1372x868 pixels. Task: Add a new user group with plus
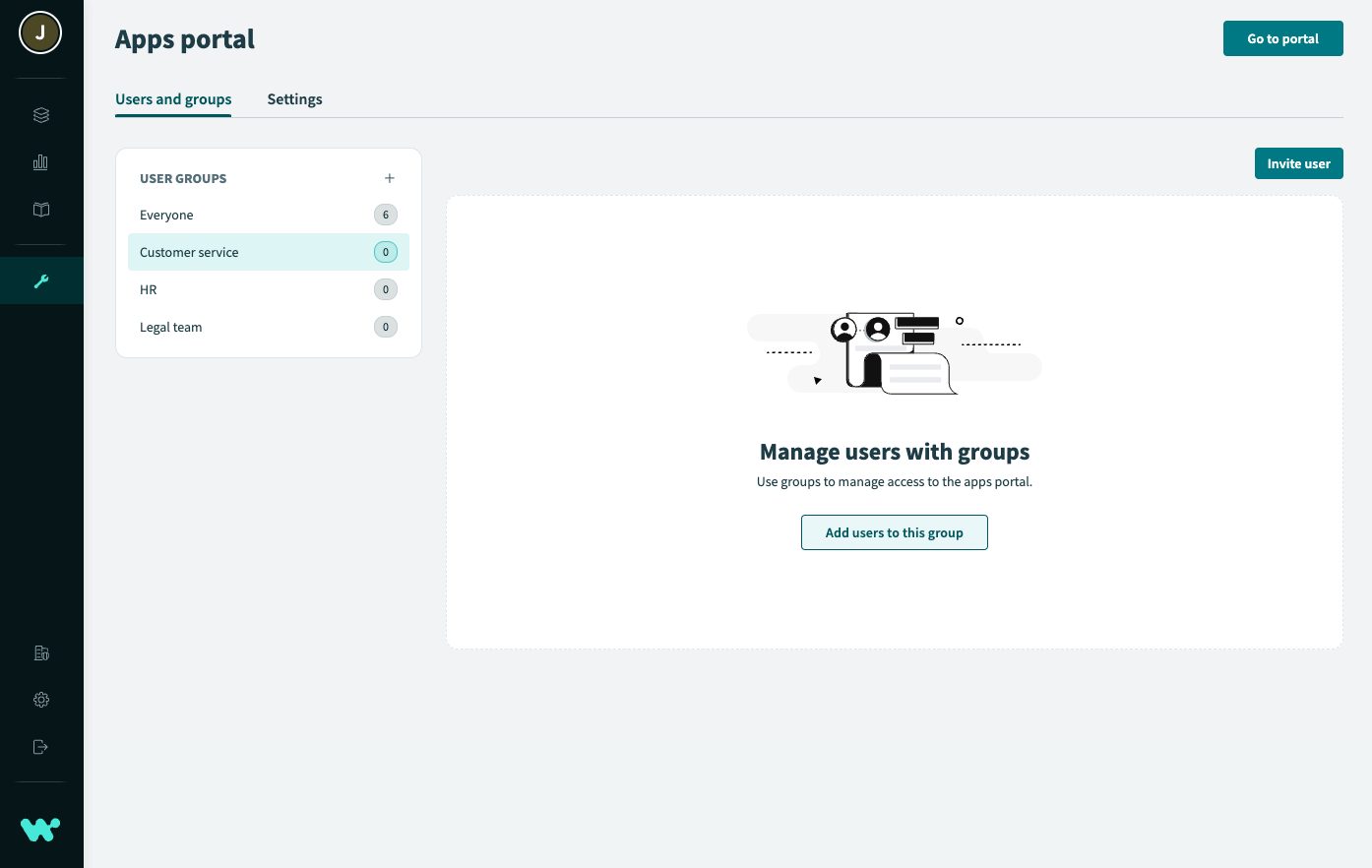pos(390,178)
